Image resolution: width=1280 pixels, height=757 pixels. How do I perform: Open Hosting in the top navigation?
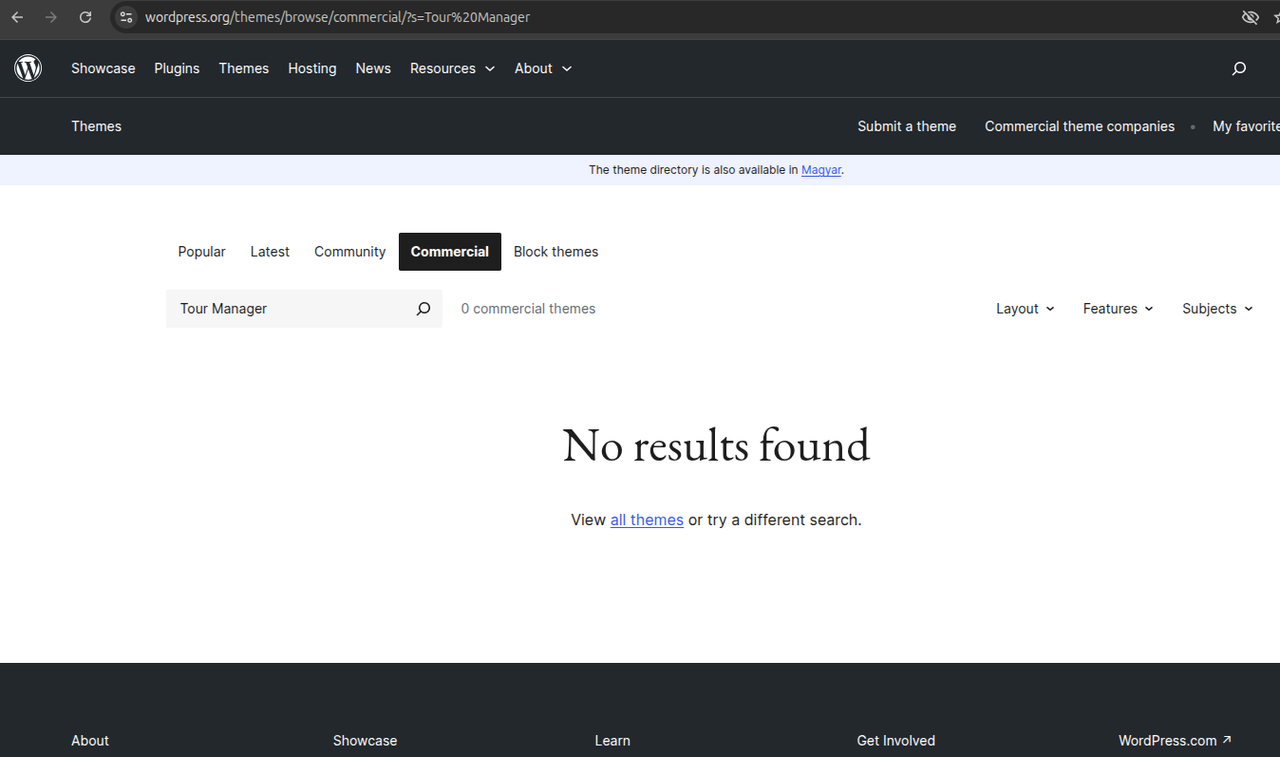tap(312, 68)
